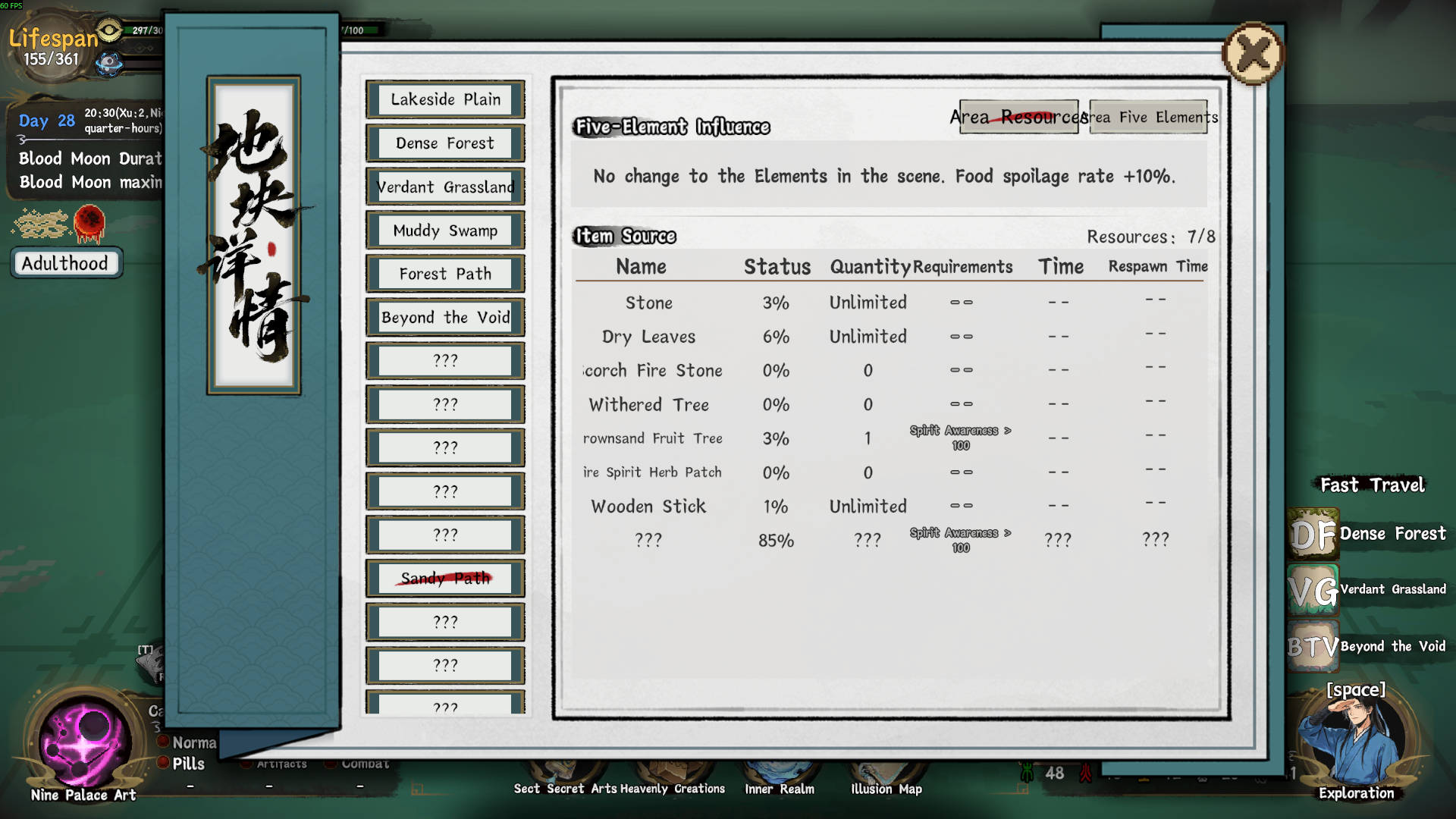Click the Adulthood stage label
1456x819 pixels.
66,263
